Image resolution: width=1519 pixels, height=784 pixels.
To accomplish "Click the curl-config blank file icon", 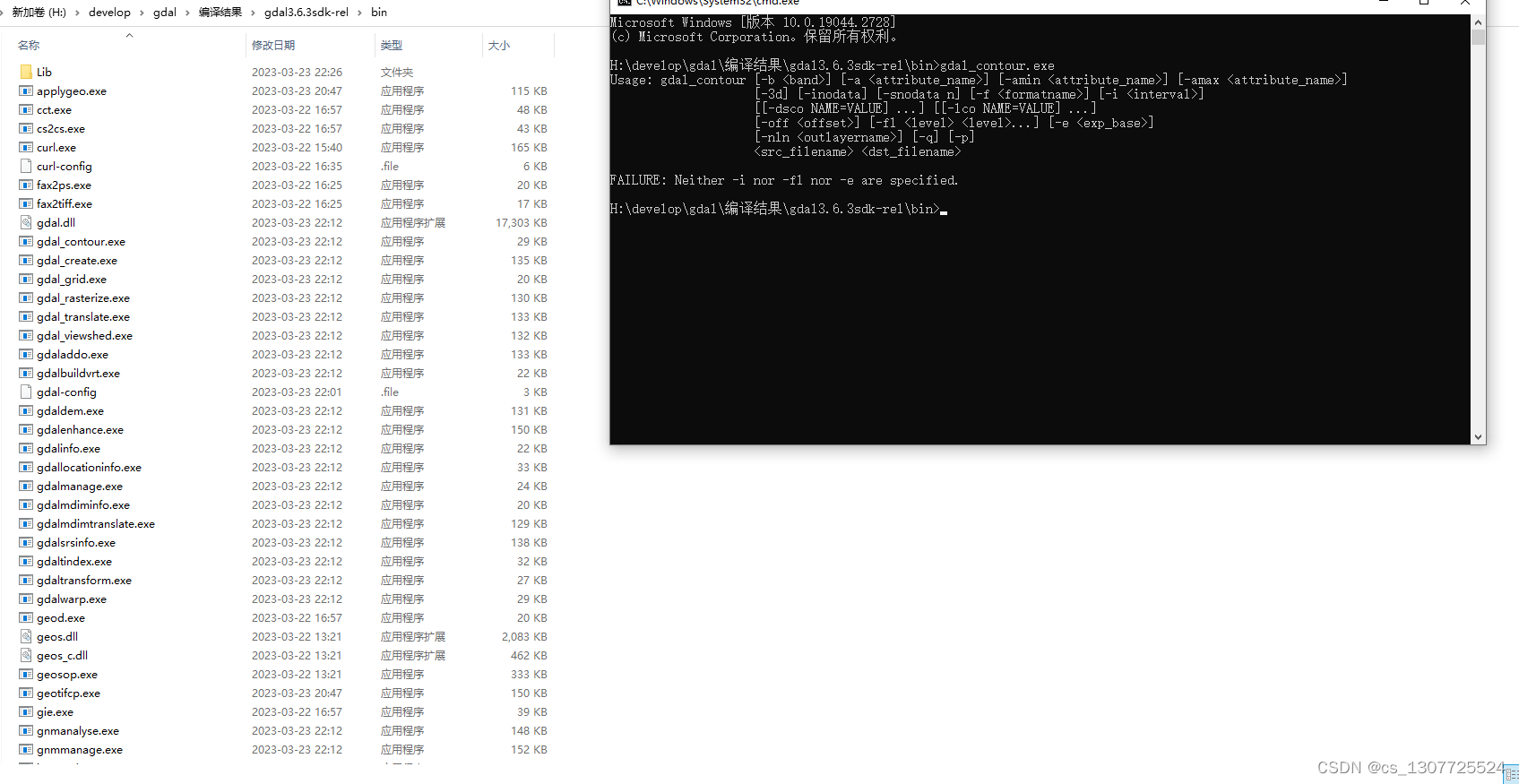I will [x=26, y=166].
